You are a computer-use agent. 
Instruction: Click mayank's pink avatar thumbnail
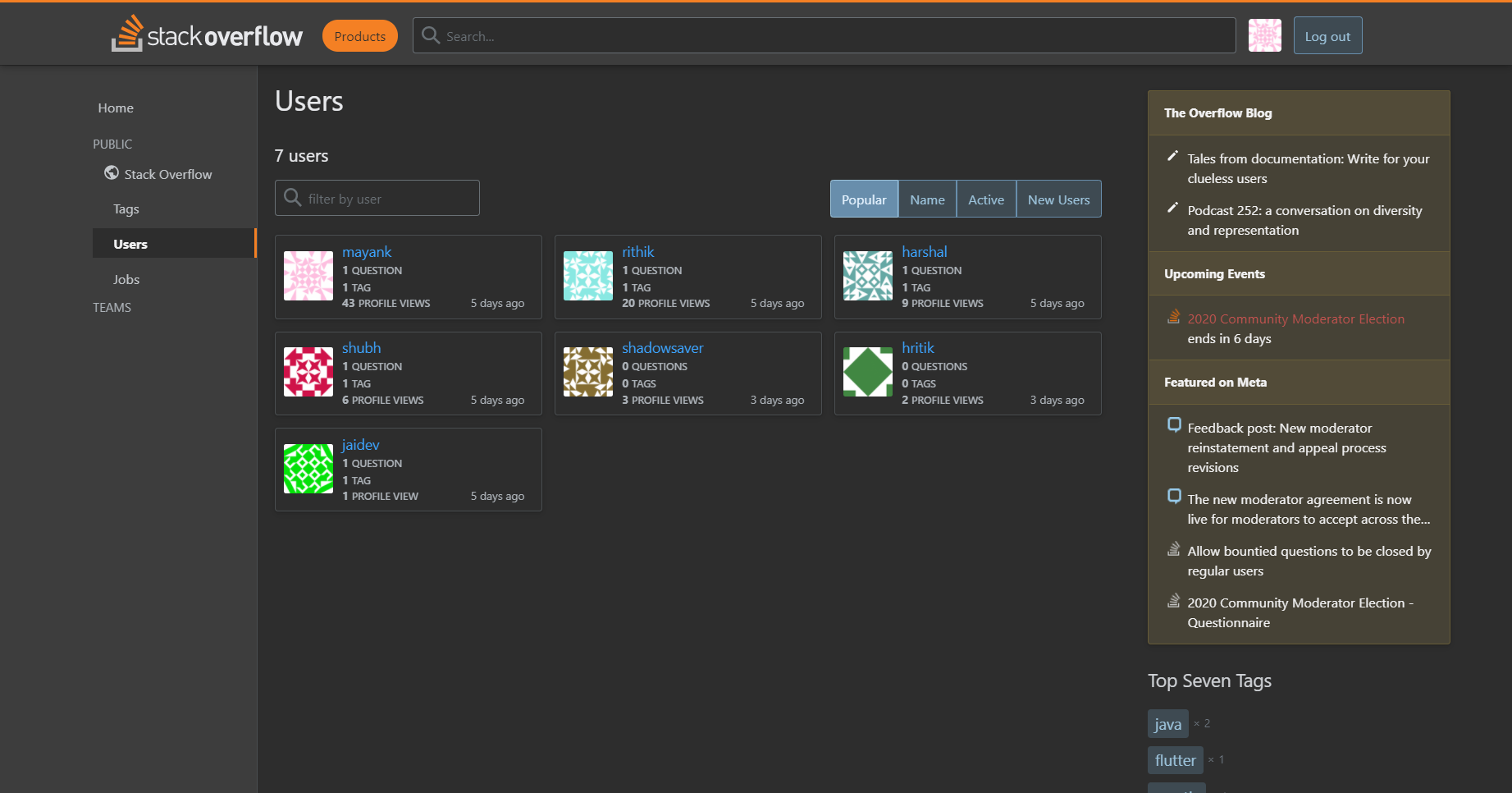click(x=308, y=276)
